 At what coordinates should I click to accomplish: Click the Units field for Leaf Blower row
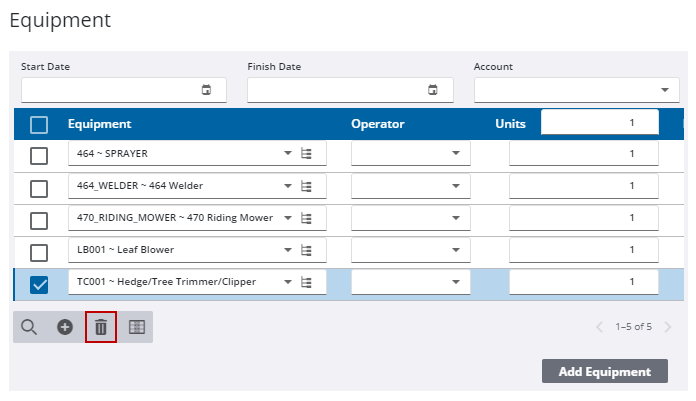click(x=583, y=250)
